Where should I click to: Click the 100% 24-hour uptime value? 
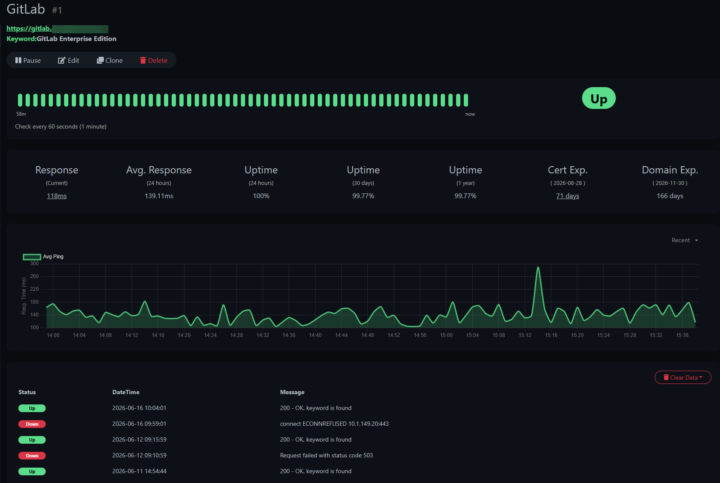[x=261, y=196]
